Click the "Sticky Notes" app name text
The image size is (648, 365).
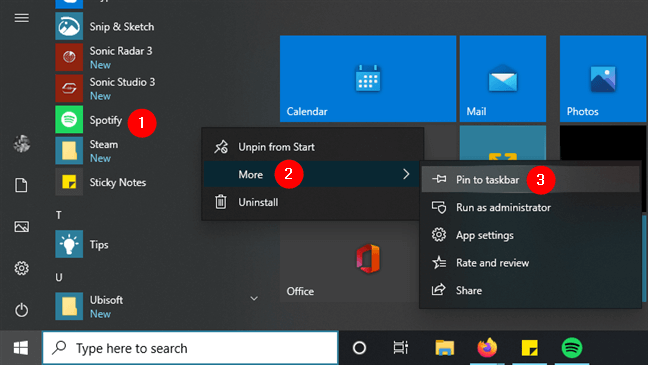click(x=118, y=182)
